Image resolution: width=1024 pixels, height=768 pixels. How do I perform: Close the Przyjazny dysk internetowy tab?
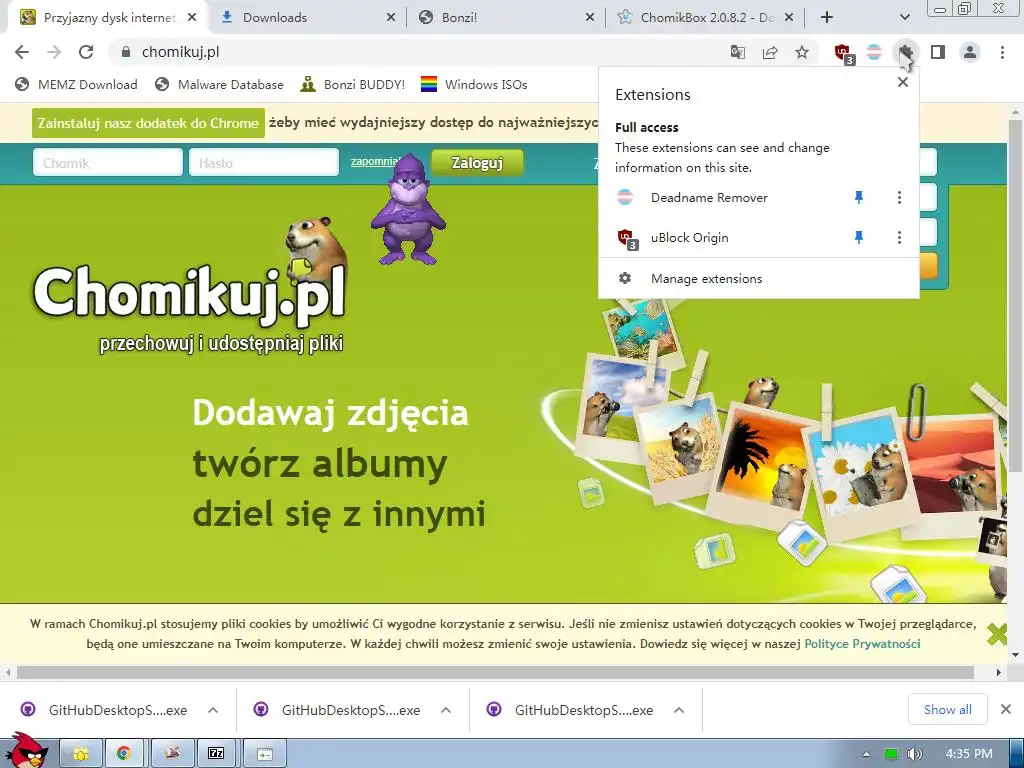point(192,18)
